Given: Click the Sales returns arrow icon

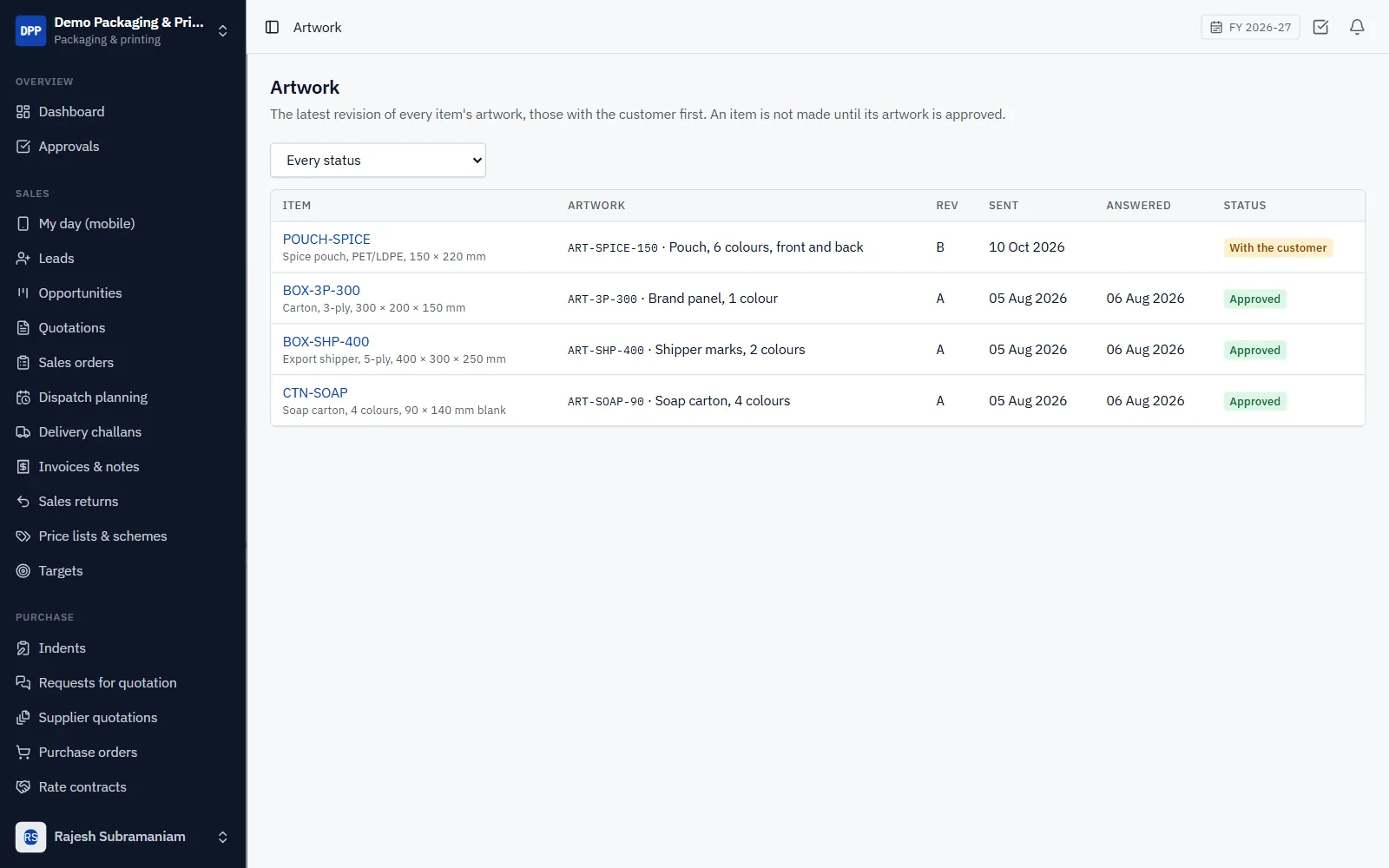Looking at the screenshot, I should [x=23, y=502].
